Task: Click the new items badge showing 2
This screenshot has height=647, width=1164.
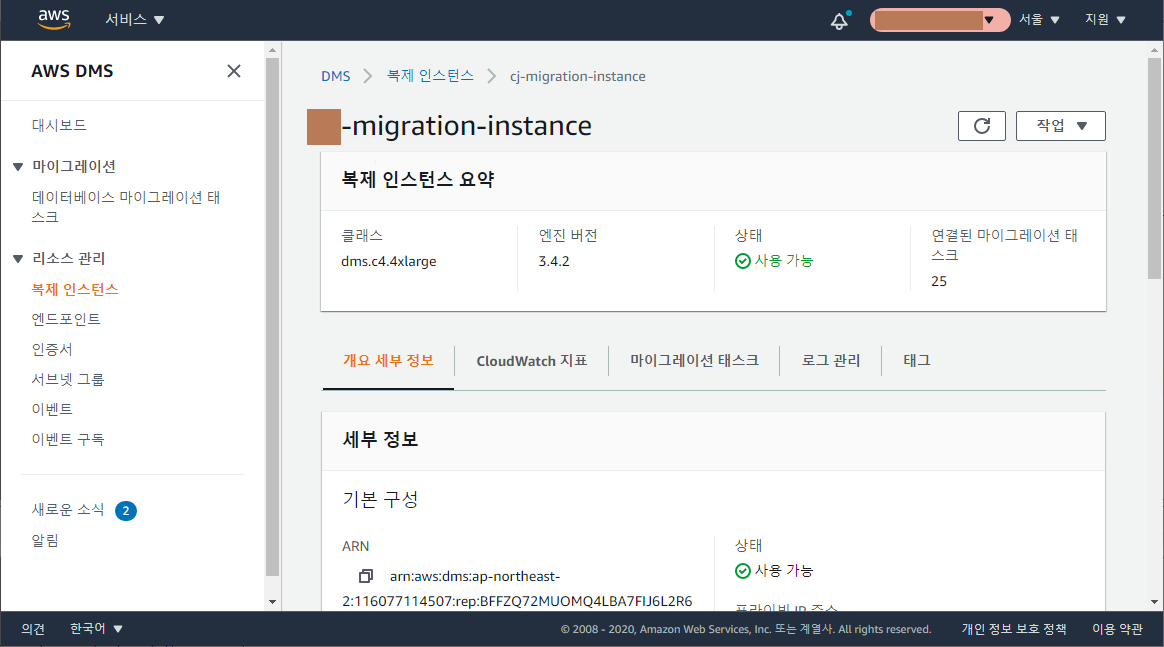Action: click(x=125, y=510)
